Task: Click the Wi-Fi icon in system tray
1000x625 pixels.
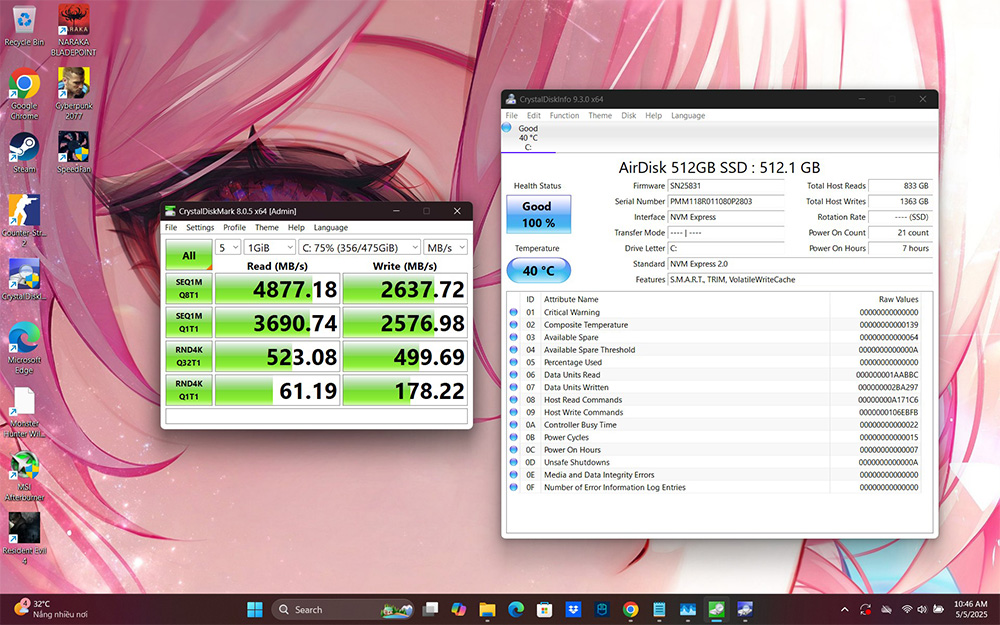Action: click(907, 610)
